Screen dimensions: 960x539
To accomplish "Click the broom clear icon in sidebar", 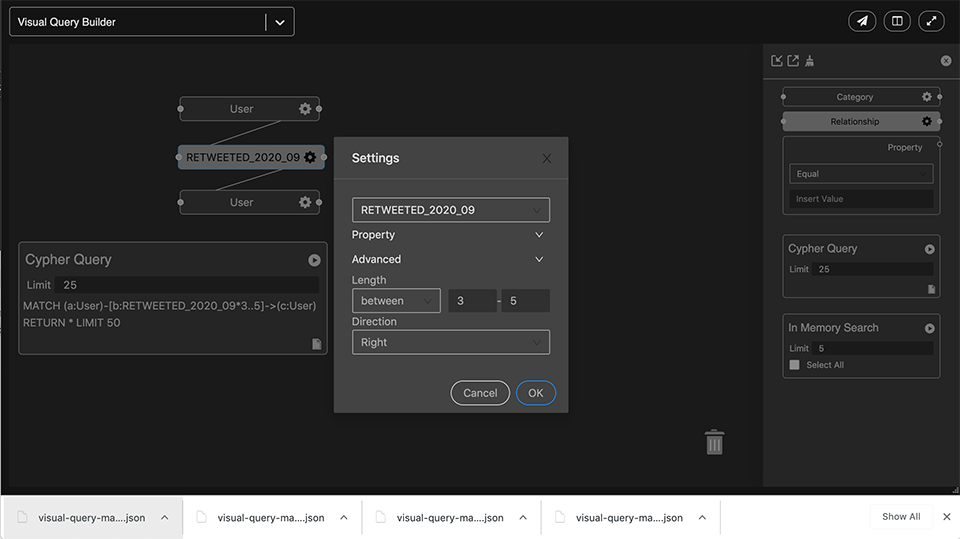I will 809,61.
